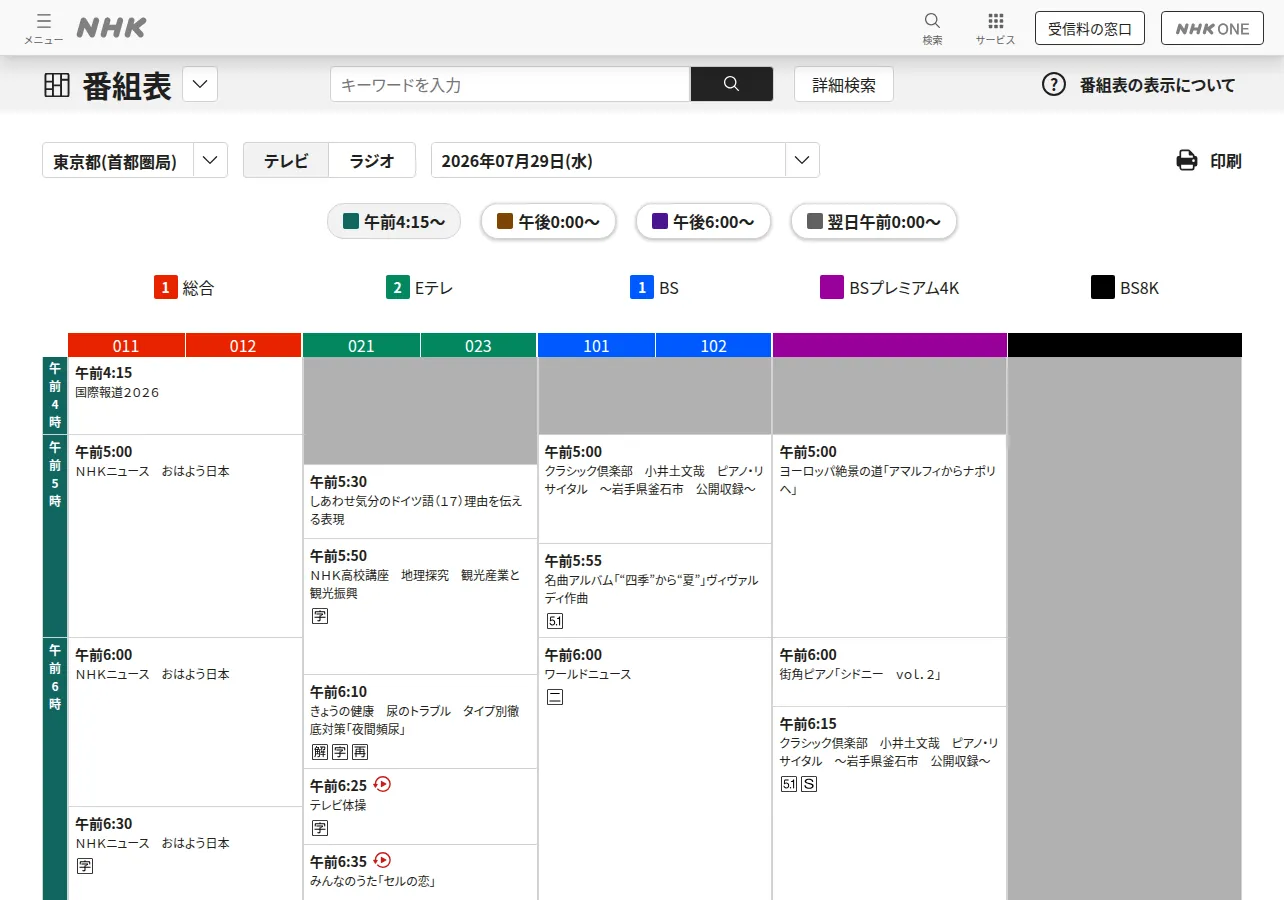Click the red 1 総合 channel icon
Image resolution: width=1284 pixels, height=900 pixels.
(x=165, y=288)
